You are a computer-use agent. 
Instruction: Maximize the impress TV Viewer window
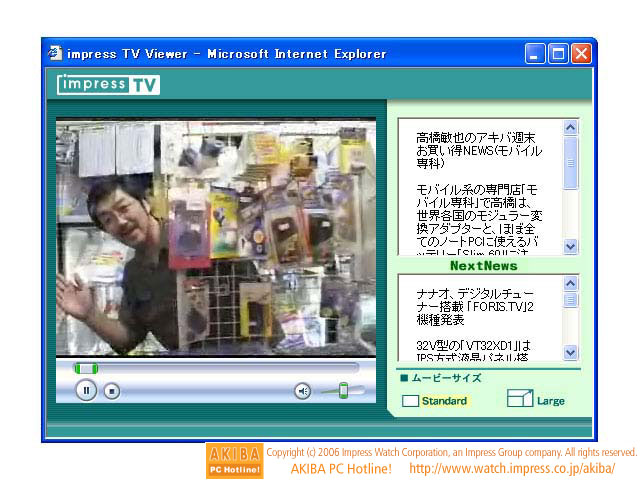[559, 54]
